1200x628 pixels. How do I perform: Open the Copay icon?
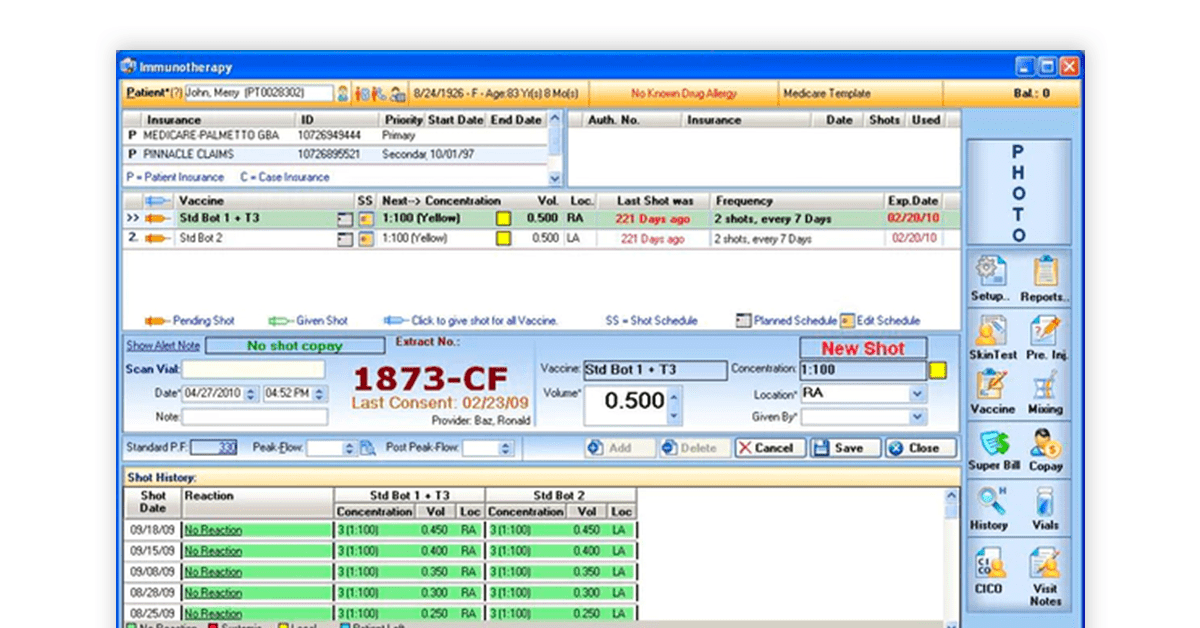[x=1045, y=449]
